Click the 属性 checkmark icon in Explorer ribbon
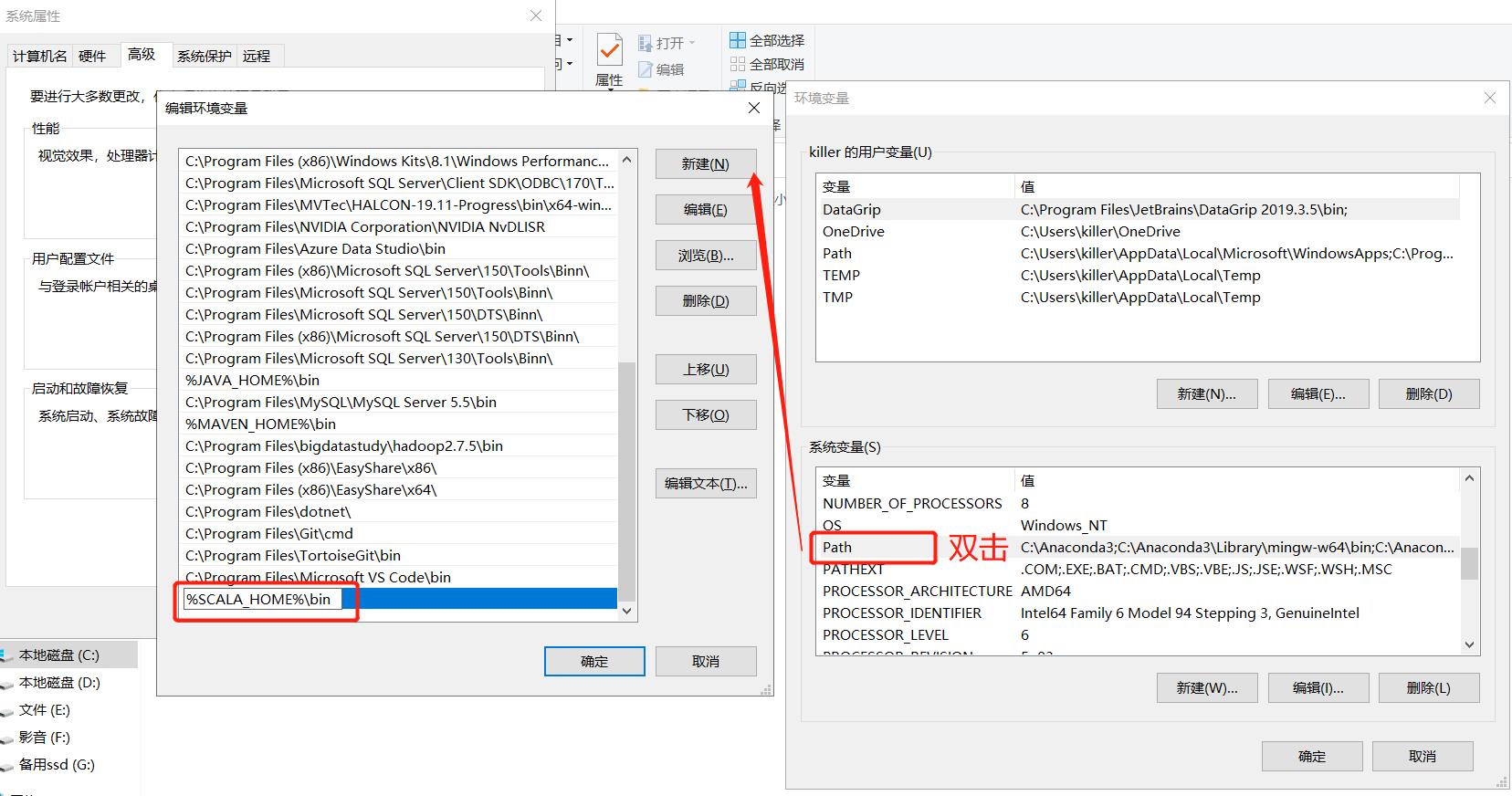 point(609,49)
